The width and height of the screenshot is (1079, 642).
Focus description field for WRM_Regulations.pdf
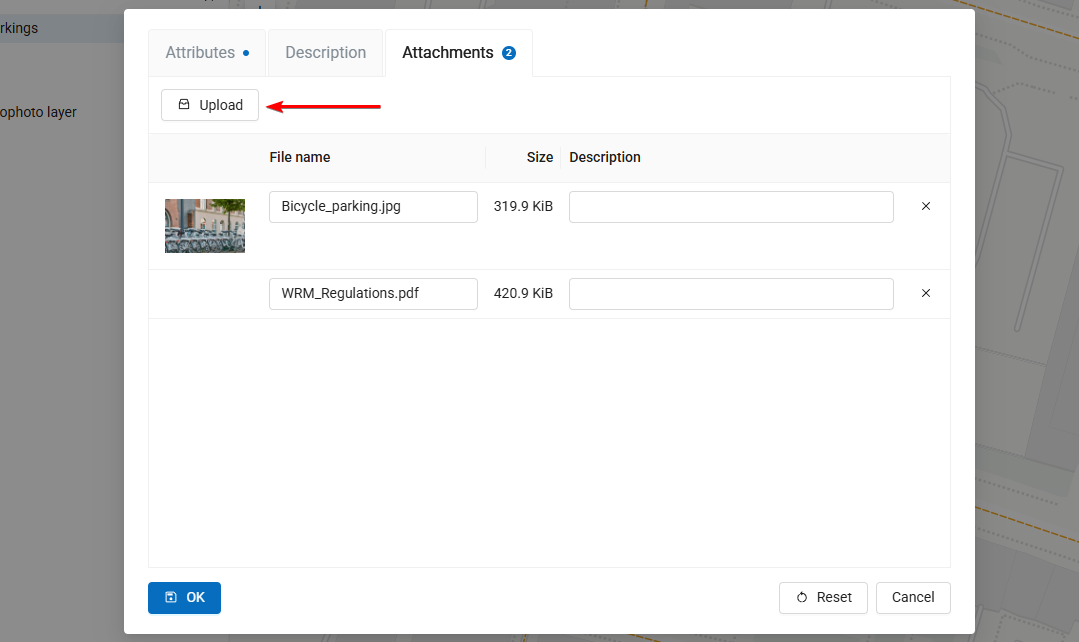point(731,294)
